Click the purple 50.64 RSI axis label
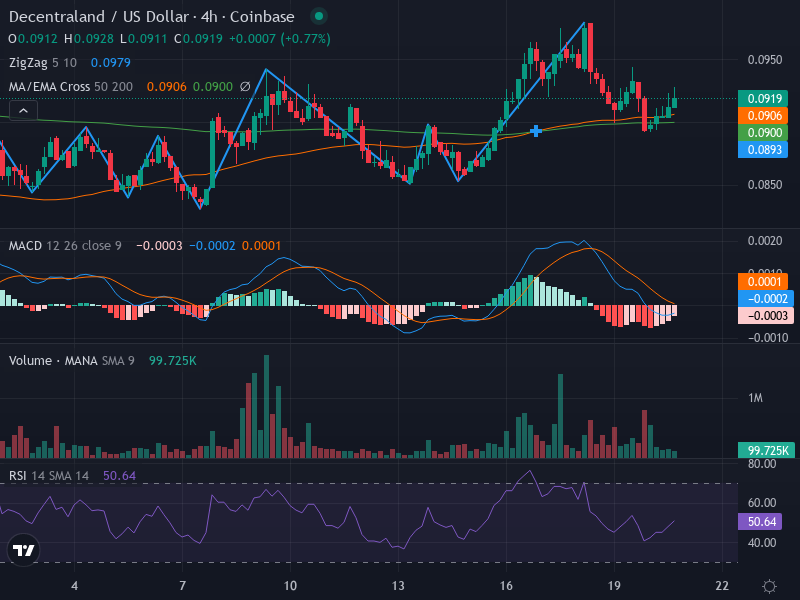The image size is (800, 600). [760, 521]
